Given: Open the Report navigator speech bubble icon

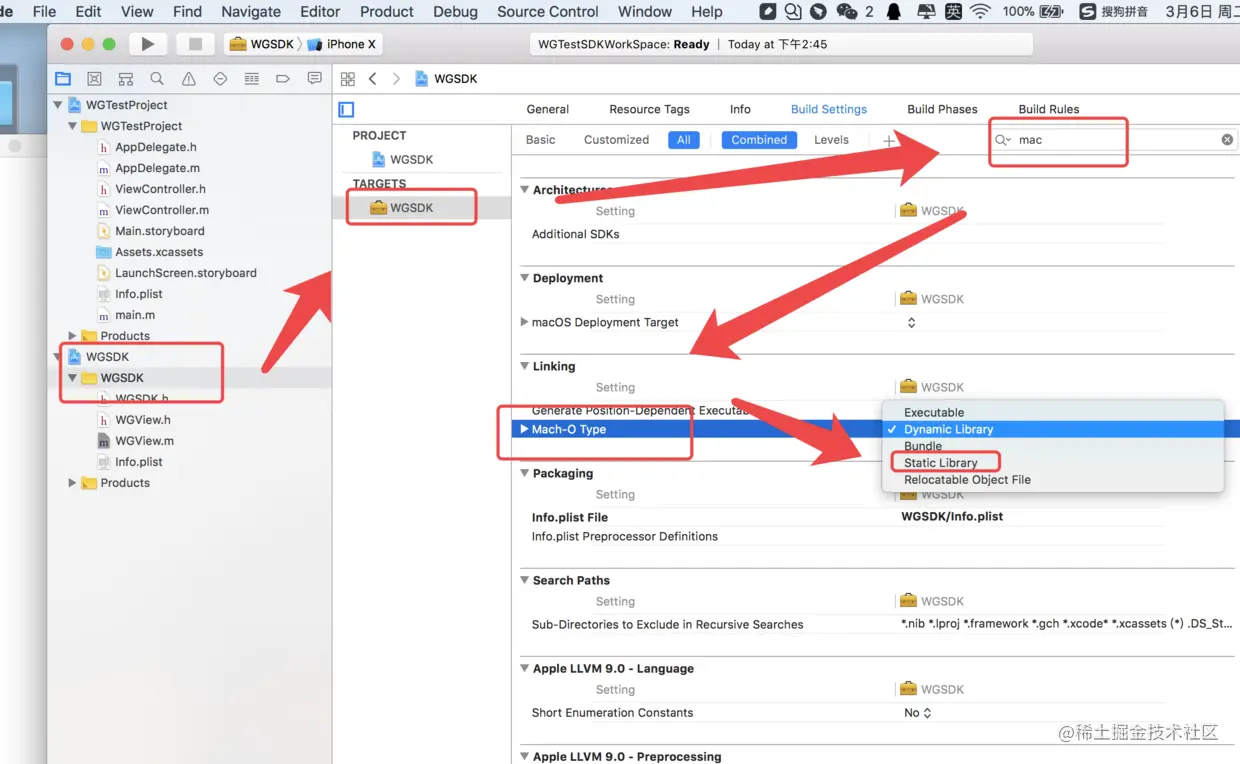Looking at the screenshot, I should 315,79.
